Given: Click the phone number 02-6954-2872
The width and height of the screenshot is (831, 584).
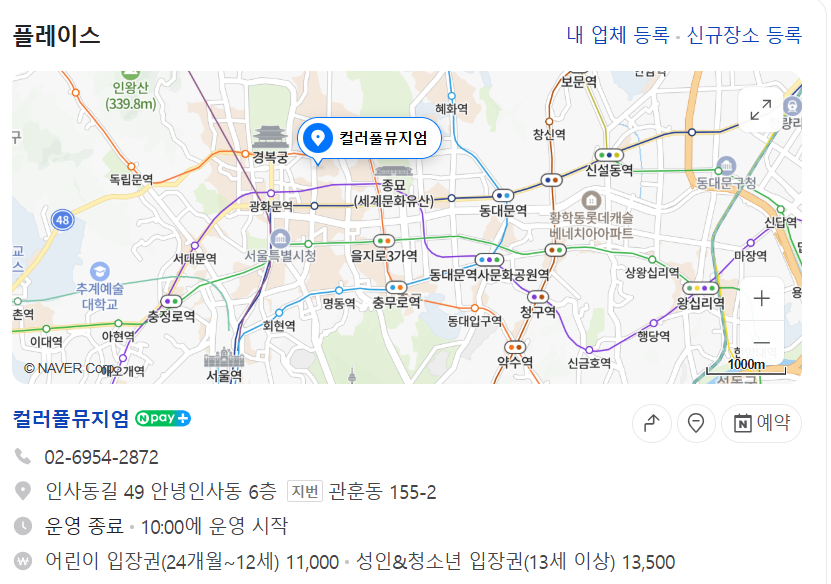Looking at the screenshot, I should [101, 457].
